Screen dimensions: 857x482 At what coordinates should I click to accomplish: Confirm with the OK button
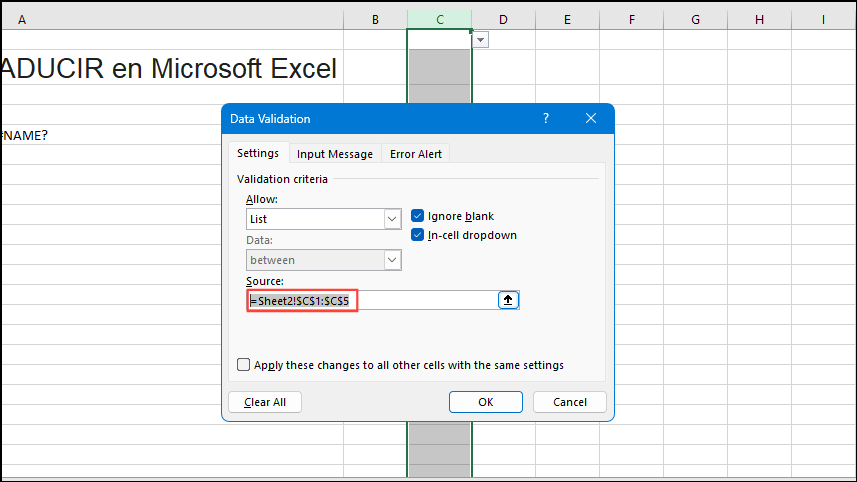485,402
